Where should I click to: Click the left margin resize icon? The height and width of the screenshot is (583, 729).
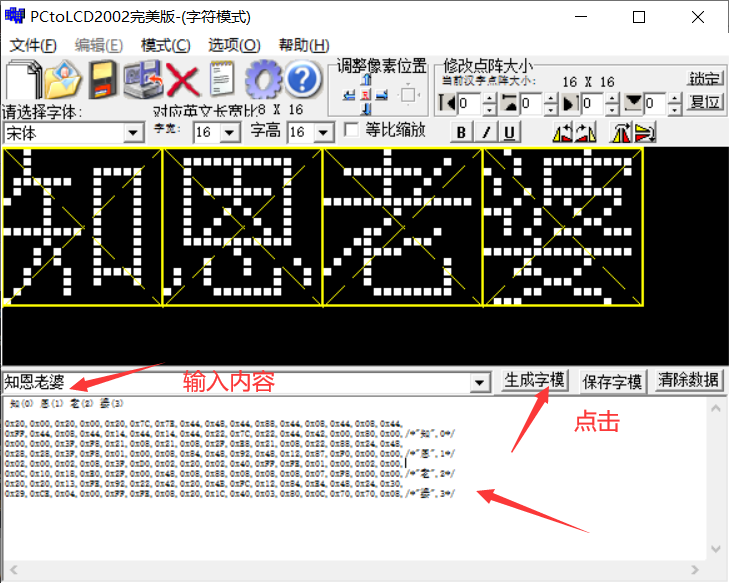447,103
